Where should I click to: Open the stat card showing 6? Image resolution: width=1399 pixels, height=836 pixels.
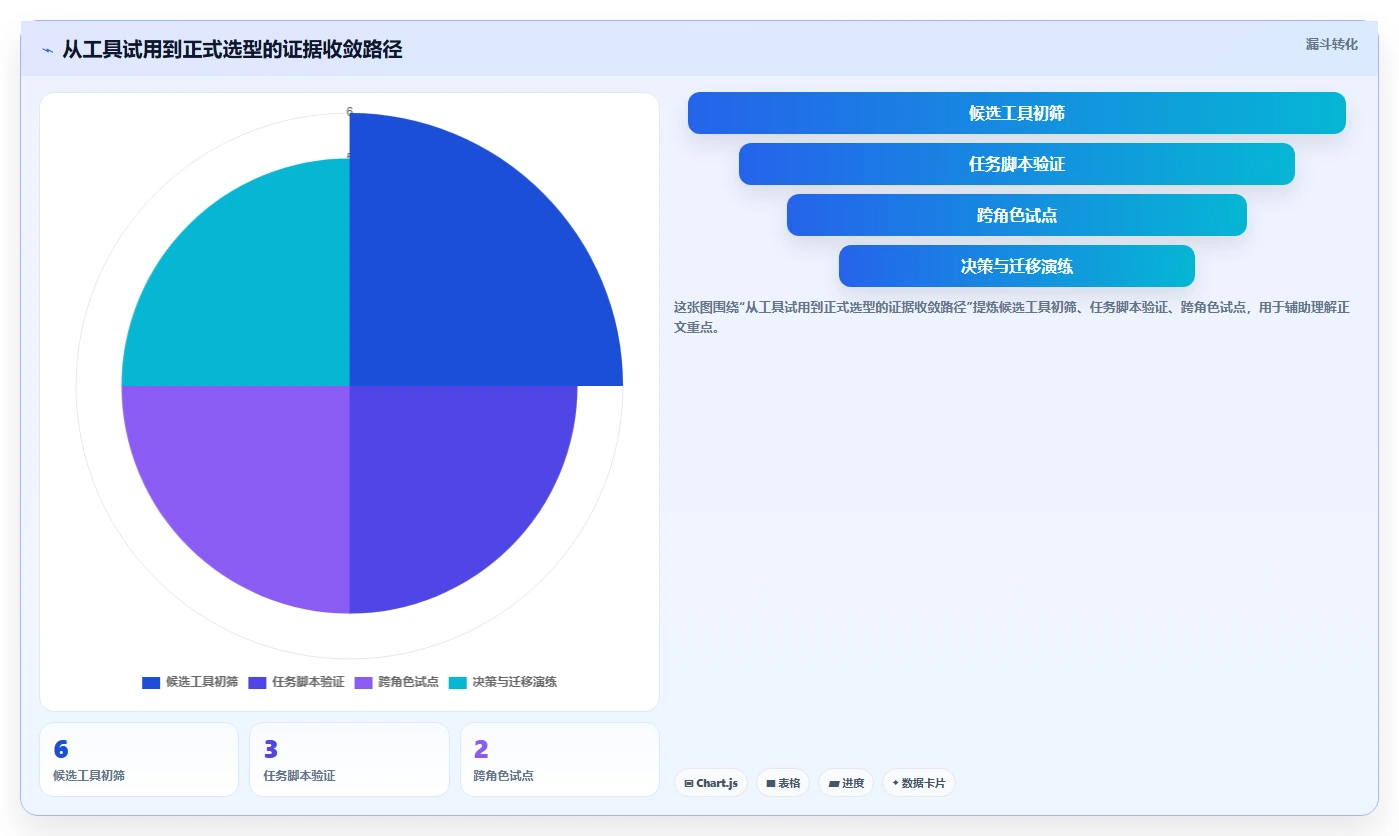139,760
